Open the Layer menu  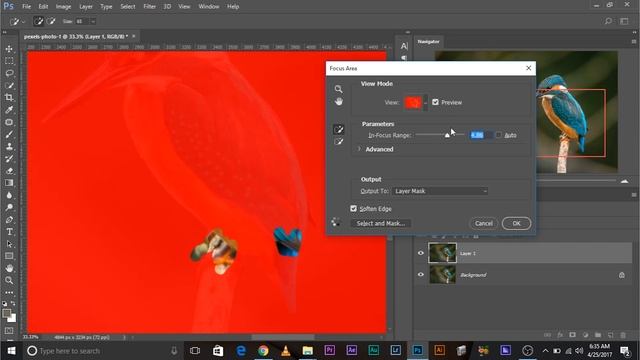click(86, 7)
